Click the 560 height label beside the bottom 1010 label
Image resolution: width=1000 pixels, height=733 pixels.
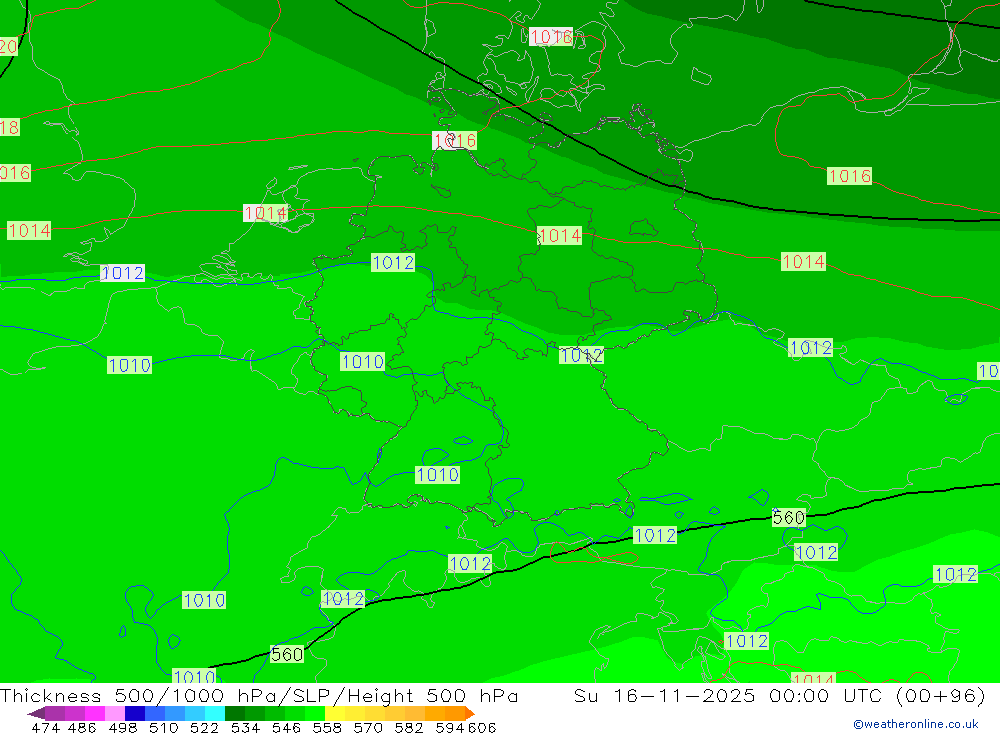287,655
